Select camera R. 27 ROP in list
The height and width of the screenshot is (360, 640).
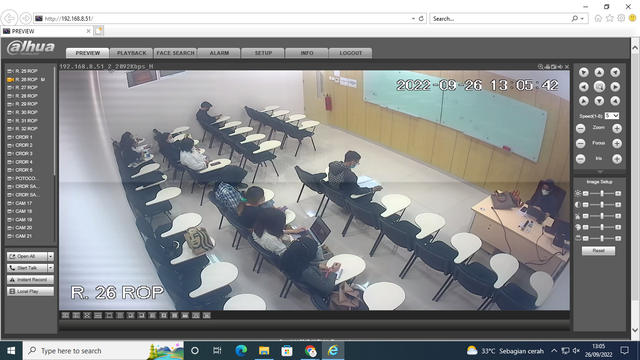click(x=26, y=87)
